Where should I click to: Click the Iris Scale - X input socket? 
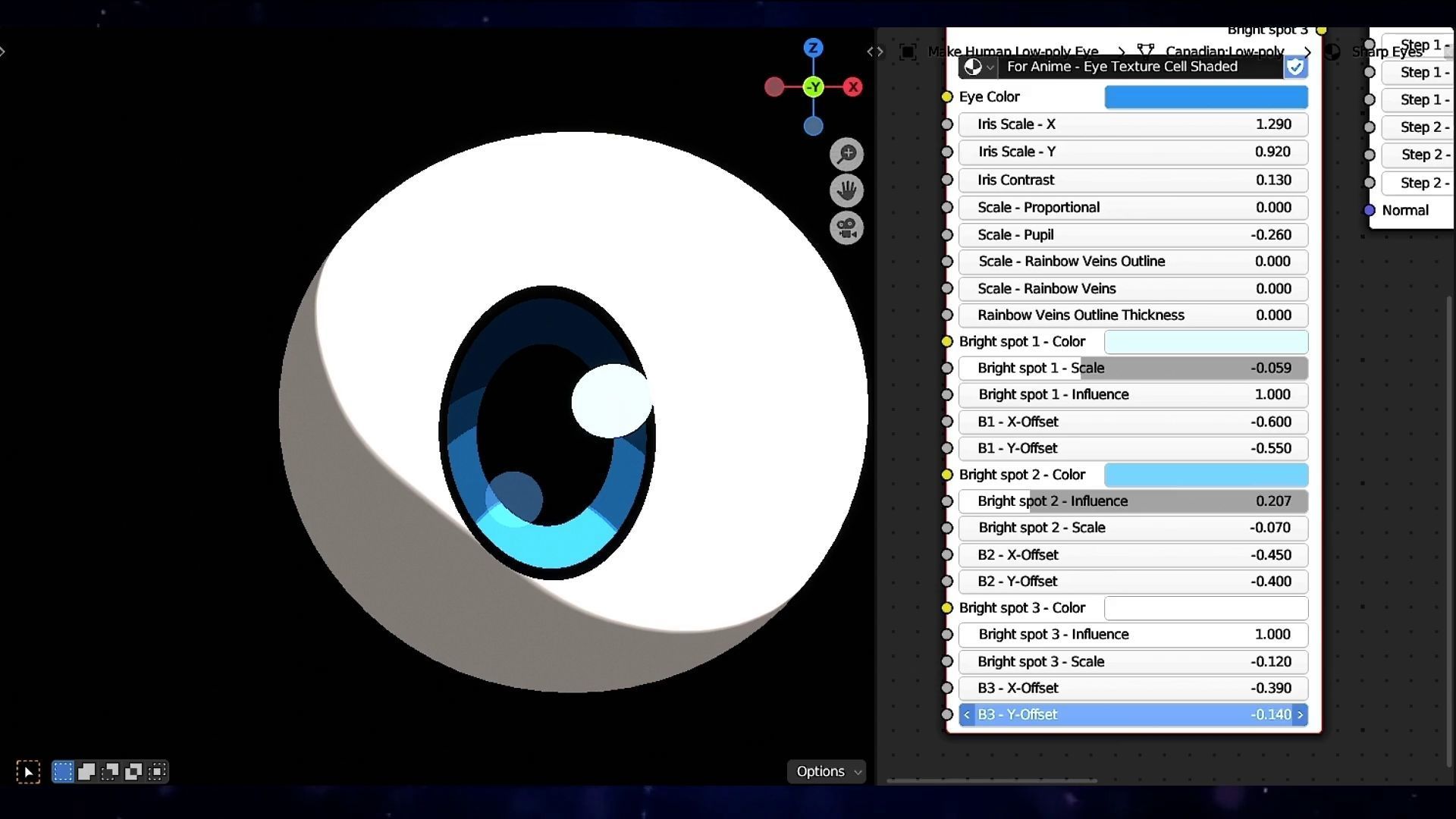click(x=946, y=124)
